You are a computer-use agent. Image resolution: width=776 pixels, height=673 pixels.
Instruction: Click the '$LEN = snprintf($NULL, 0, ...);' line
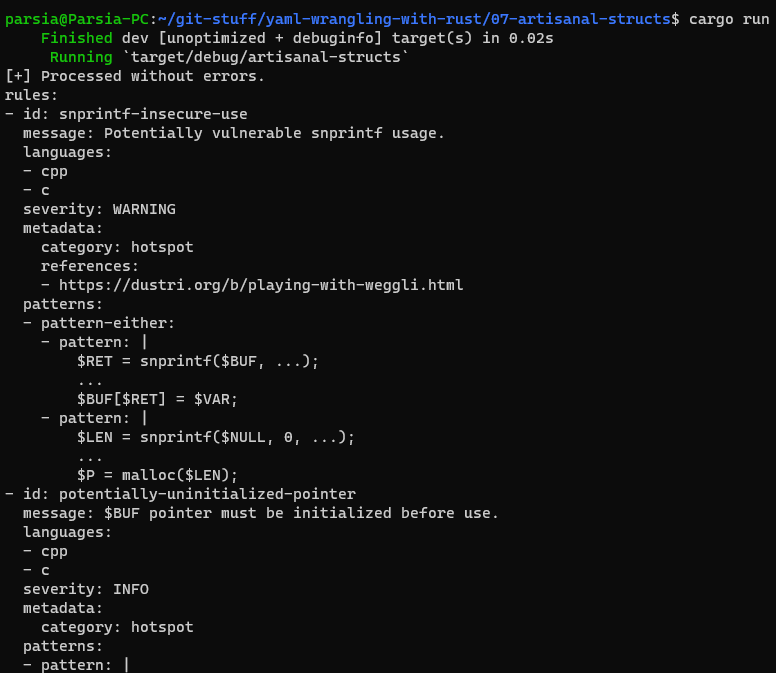pos(215,437)
